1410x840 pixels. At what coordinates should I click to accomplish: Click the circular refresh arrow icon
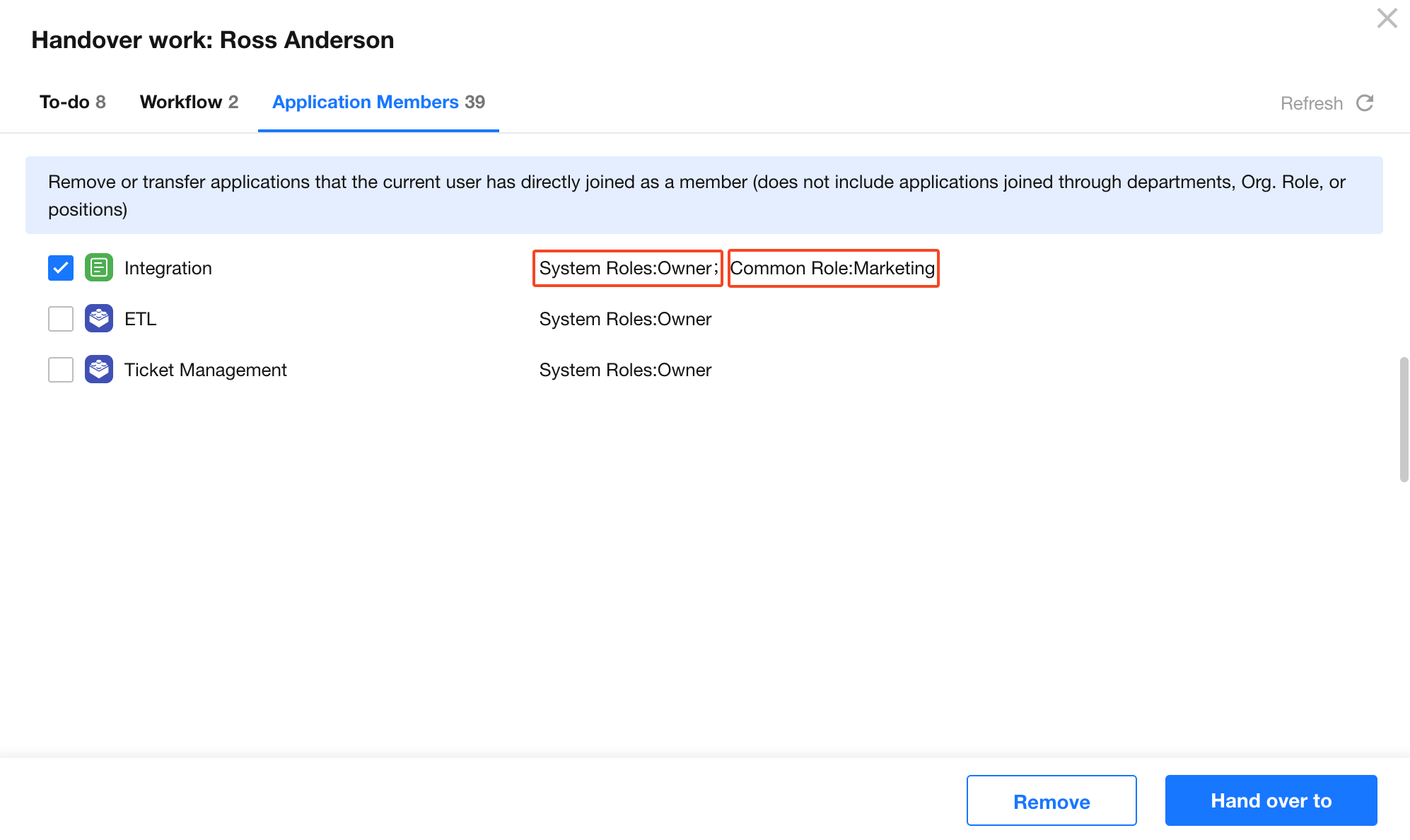pos(1365,103)
